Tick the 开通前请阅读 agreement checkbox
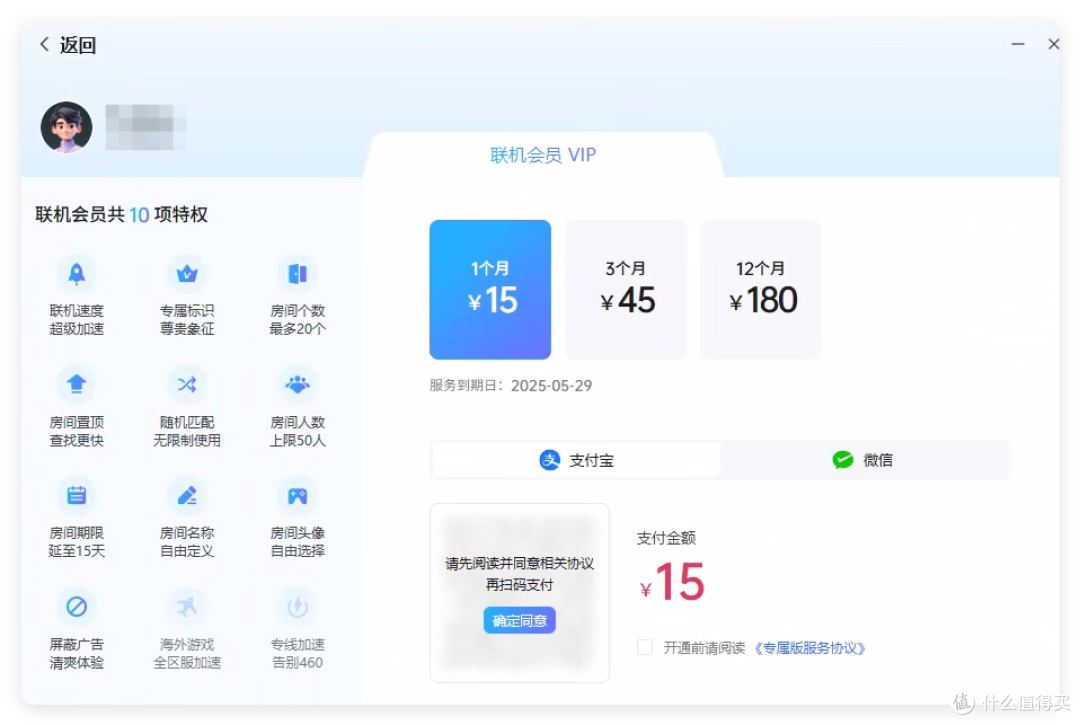 pyautogui.click(x=645, y=647)
